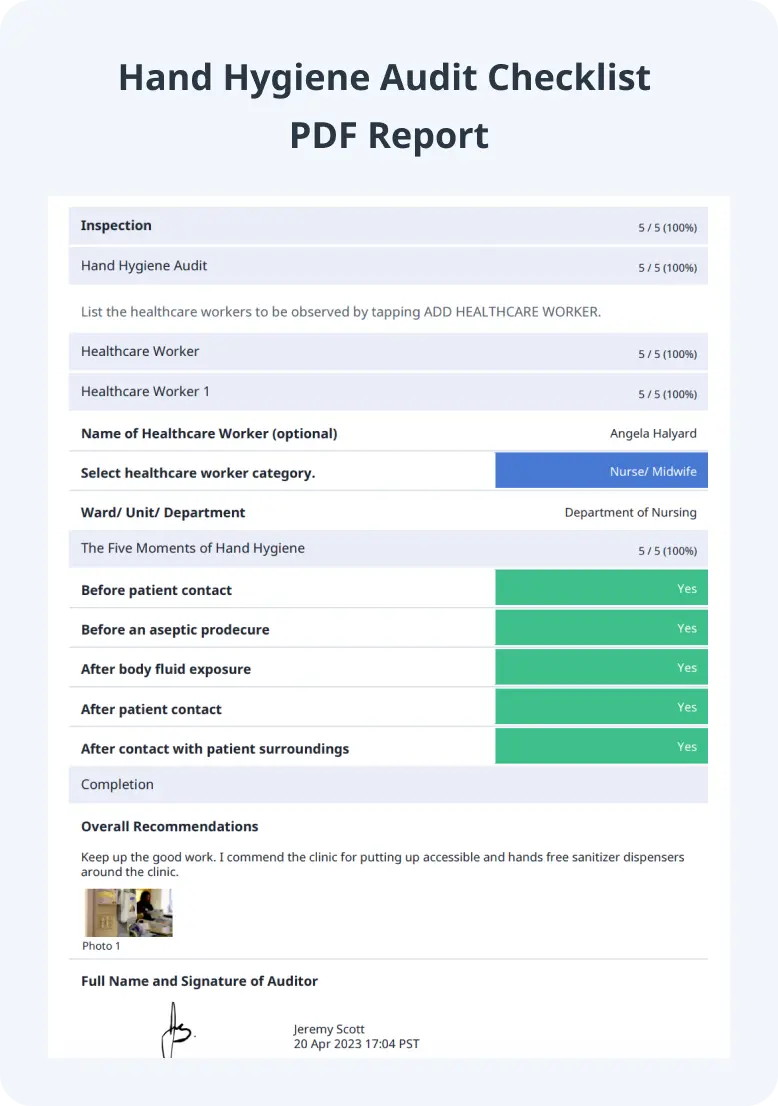Click the score in the Inspection row

(x=667, y=228)
